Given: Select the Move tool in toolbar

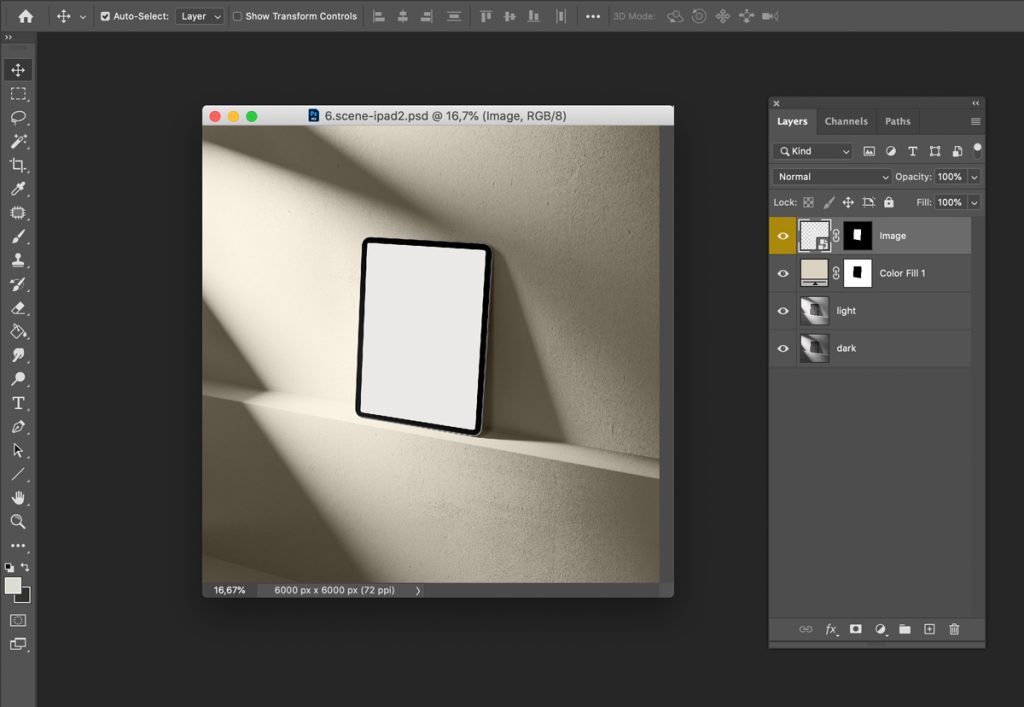Looking at the screenshot, I should [x=18, y=70].
